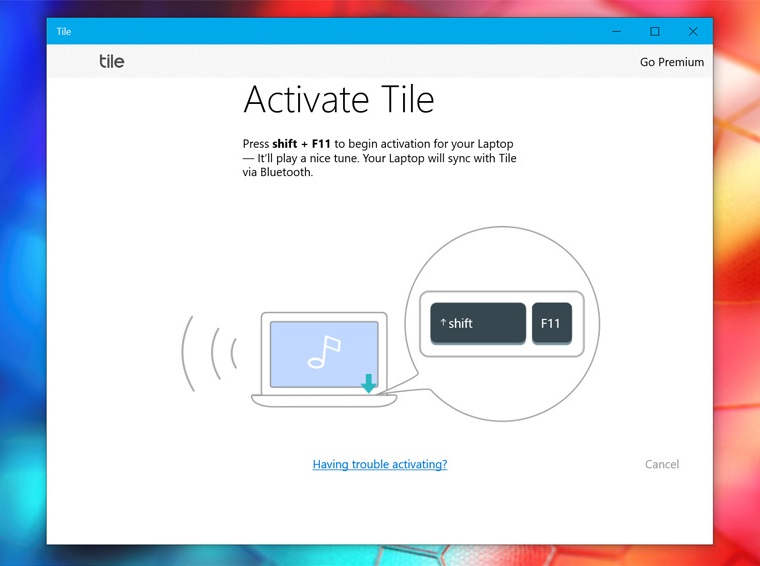
Task: Click the laptop illustration's base
Action: coord(323,401)
